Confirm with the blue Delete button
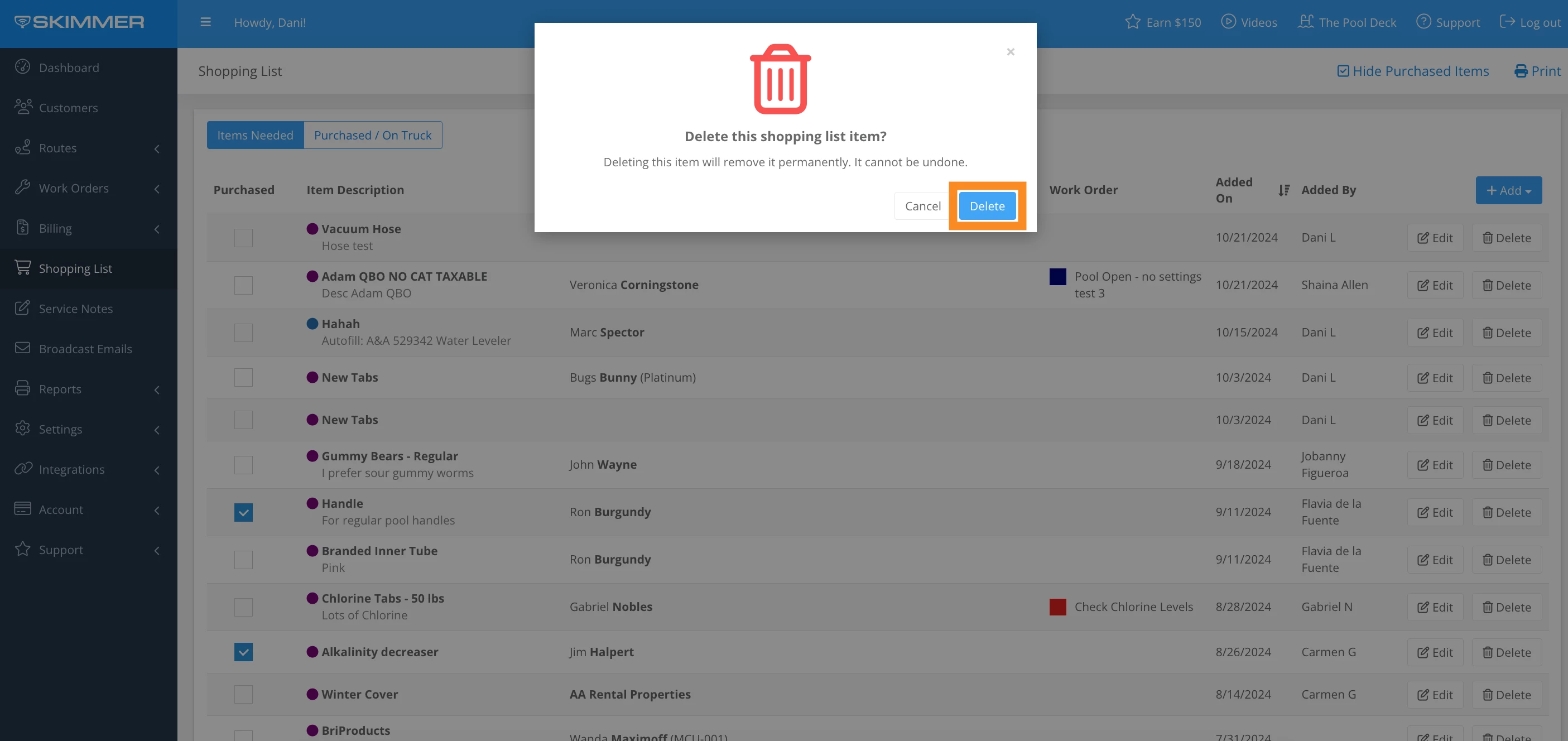The height and width of the screenshot is (741, 1568). coord(987,206)
